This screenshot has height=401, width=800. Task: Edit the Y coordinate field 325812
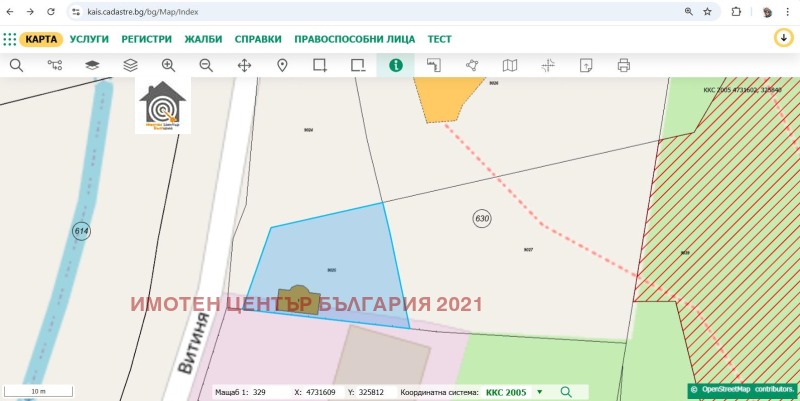[x=377, y=392]
